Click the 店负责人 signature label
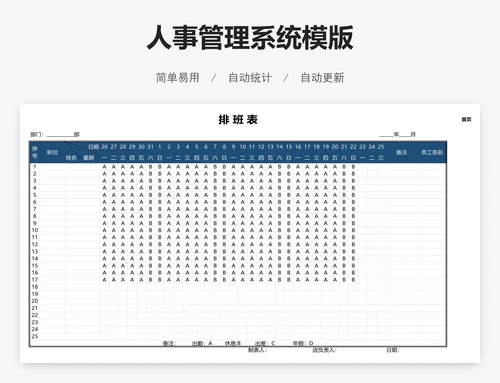Viewport: 500px width, 383px height. [x=324, y=350]
